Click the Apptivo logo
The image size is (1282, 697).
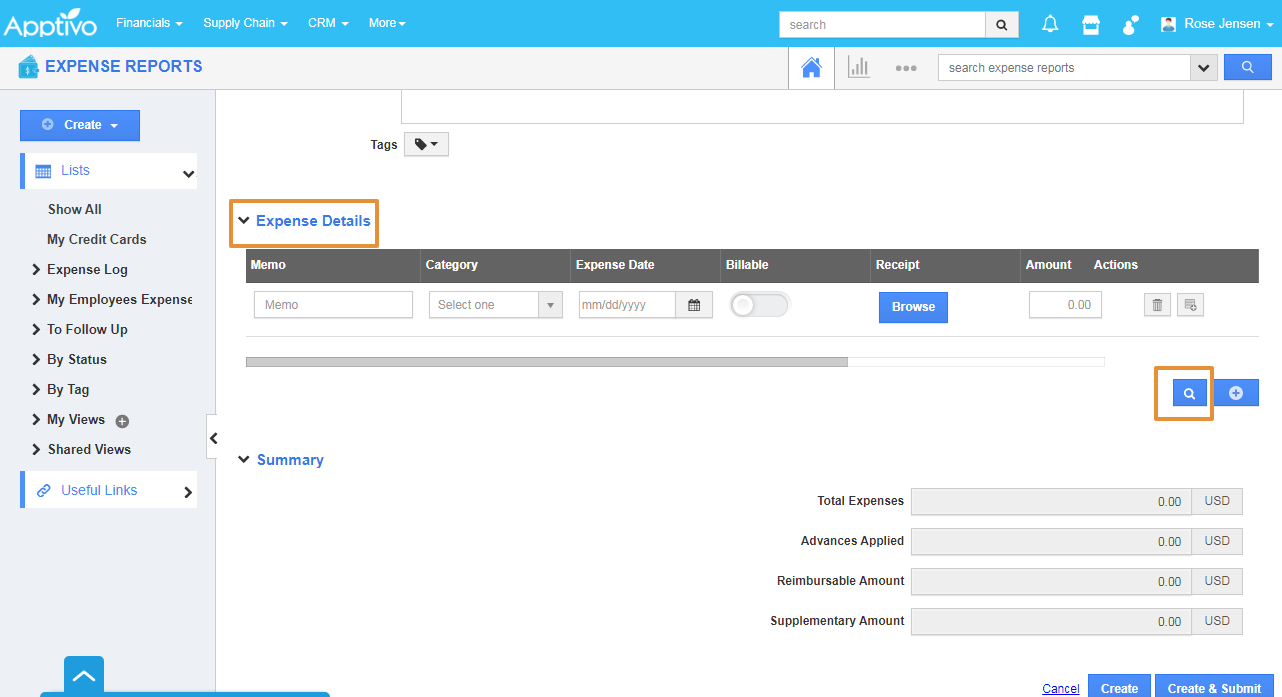click(51, 22)
